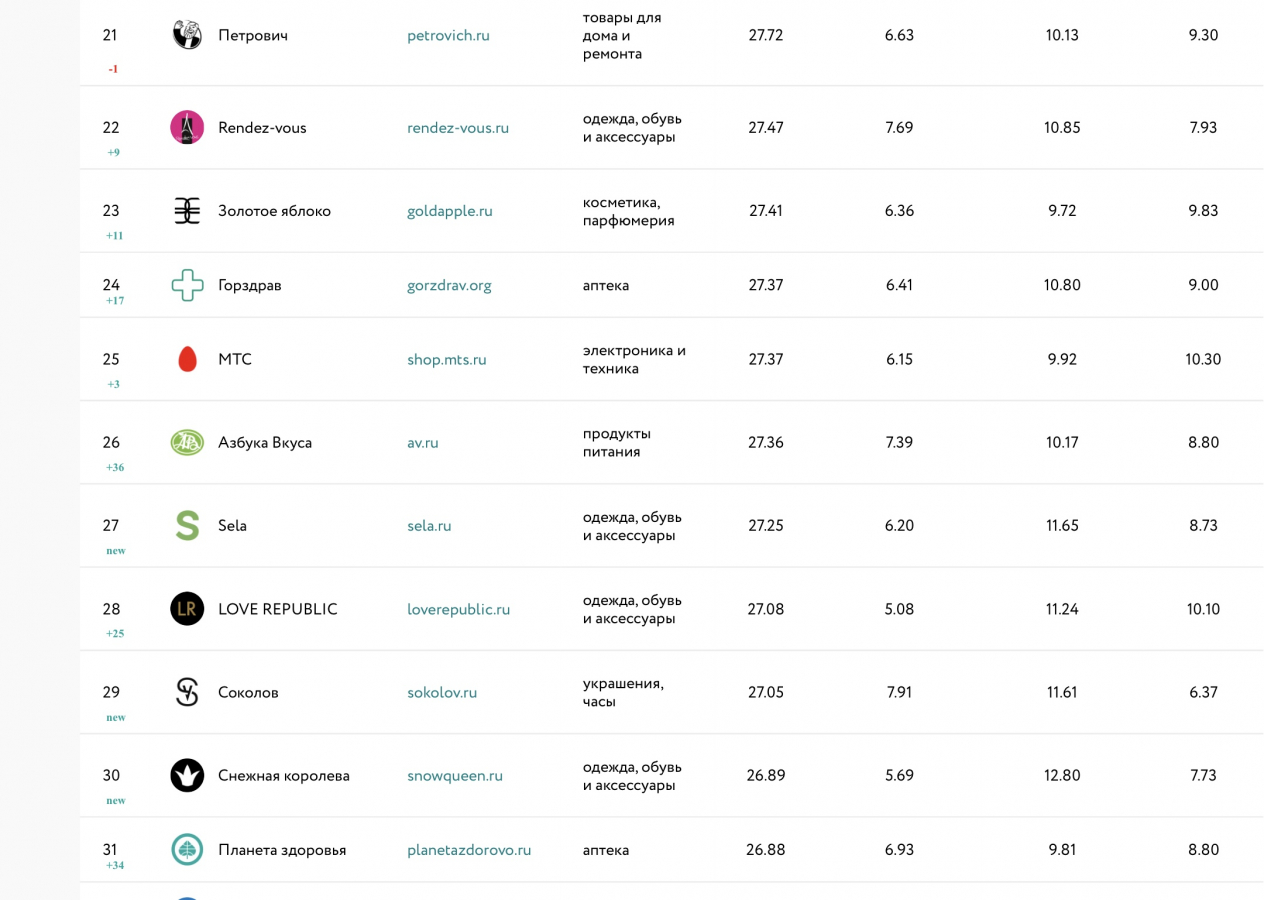Open the petrovich.ru link
Image resolution: width=1264 pixels, height=900 pixels.
[x=448, y=35]
